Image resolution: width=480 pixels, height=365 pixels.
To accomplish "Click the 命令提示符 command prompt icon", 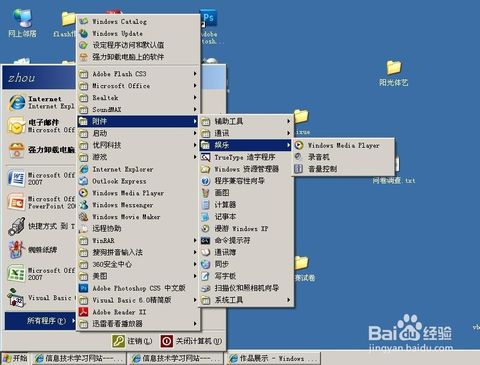I will tap(206, 240).
